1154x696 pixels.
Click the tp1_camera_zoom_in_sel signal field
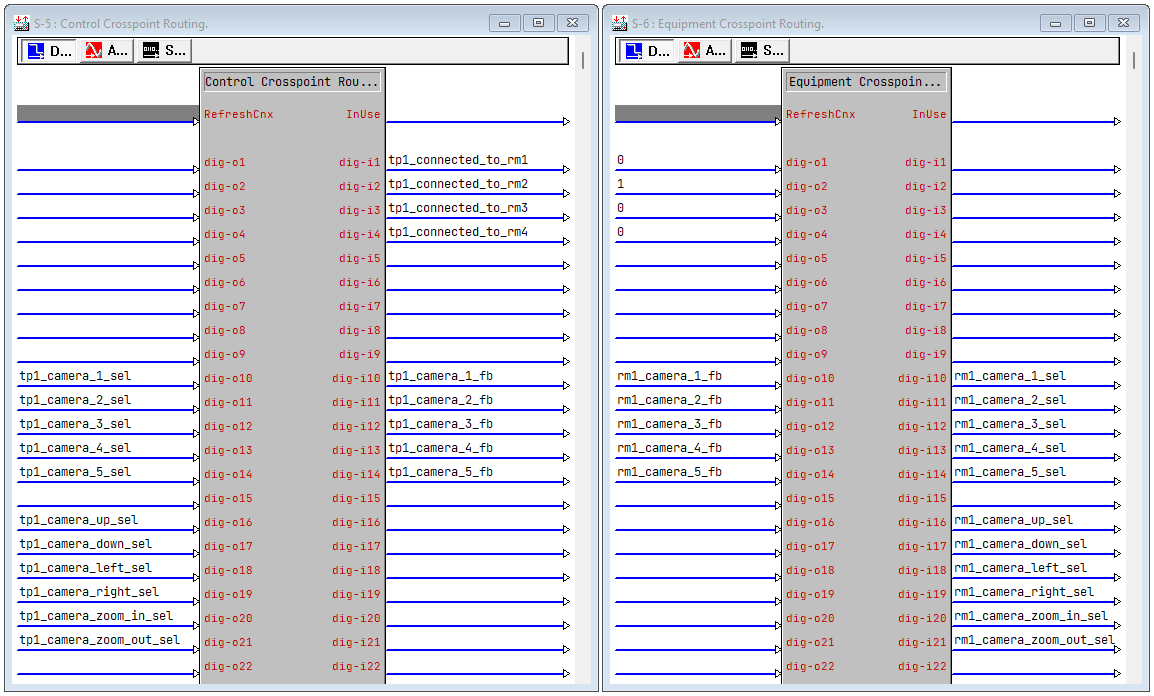pos(96,617)
